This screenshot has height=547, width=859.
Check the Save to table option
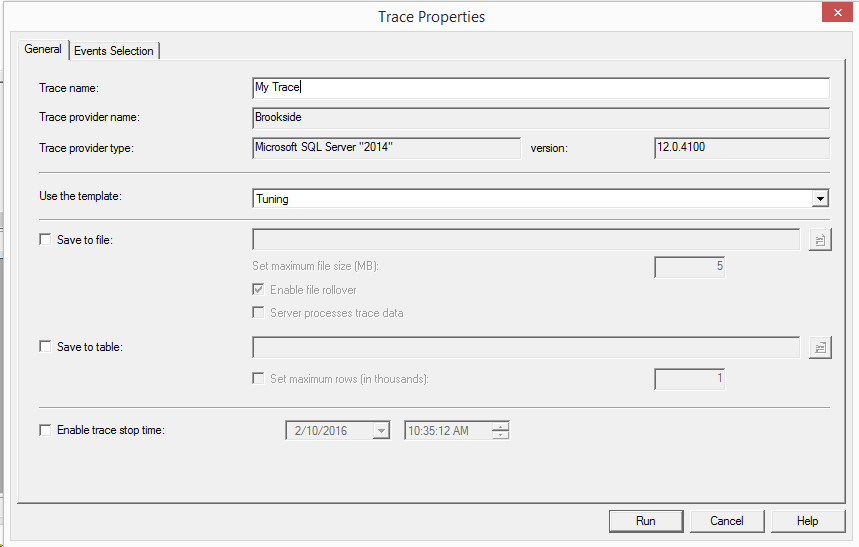click(x=45, y=347)
